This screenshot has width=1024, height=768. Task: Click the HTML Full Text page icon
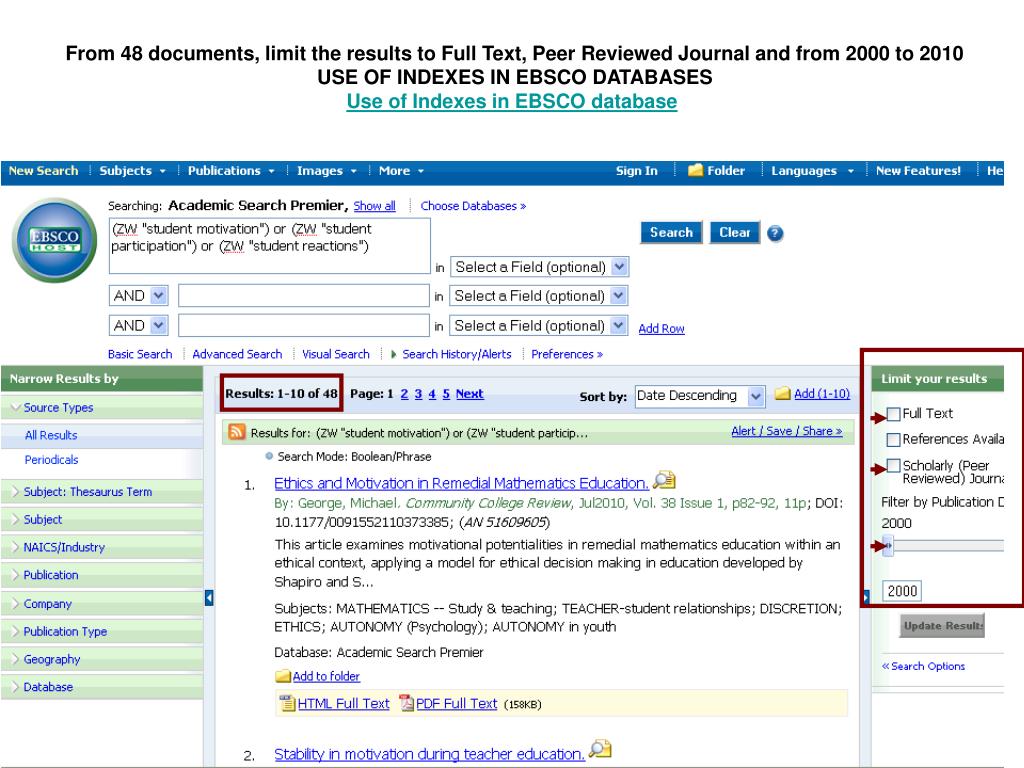click(x=287, y=703)
